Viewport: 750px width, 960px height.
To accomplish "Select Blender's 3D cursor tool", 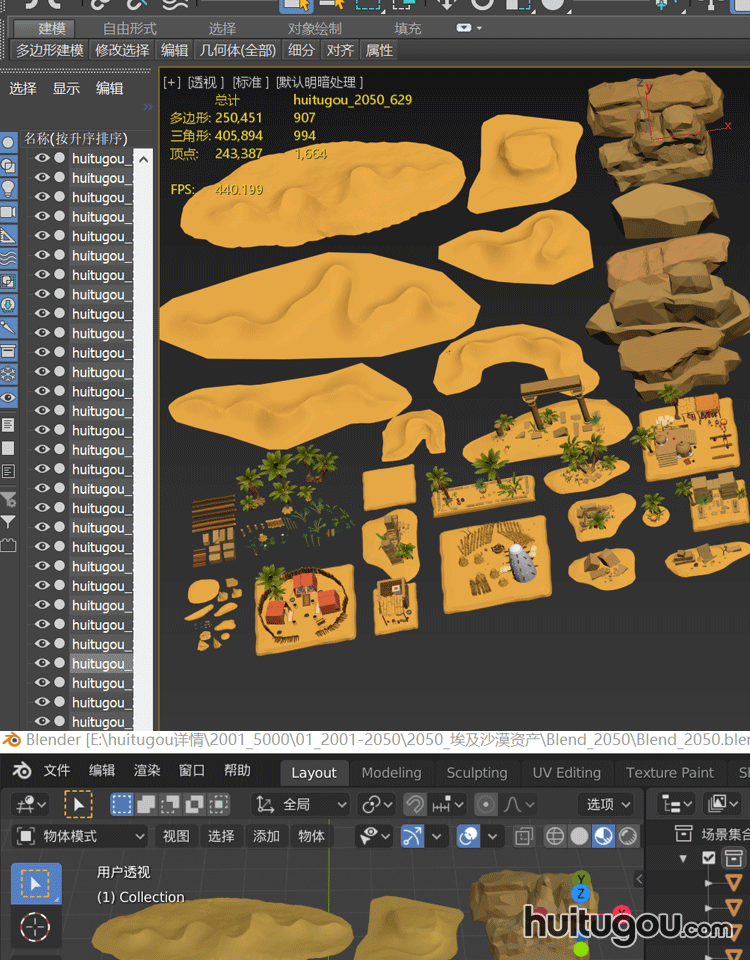I will pyautogui.click(x=35, y=927).
